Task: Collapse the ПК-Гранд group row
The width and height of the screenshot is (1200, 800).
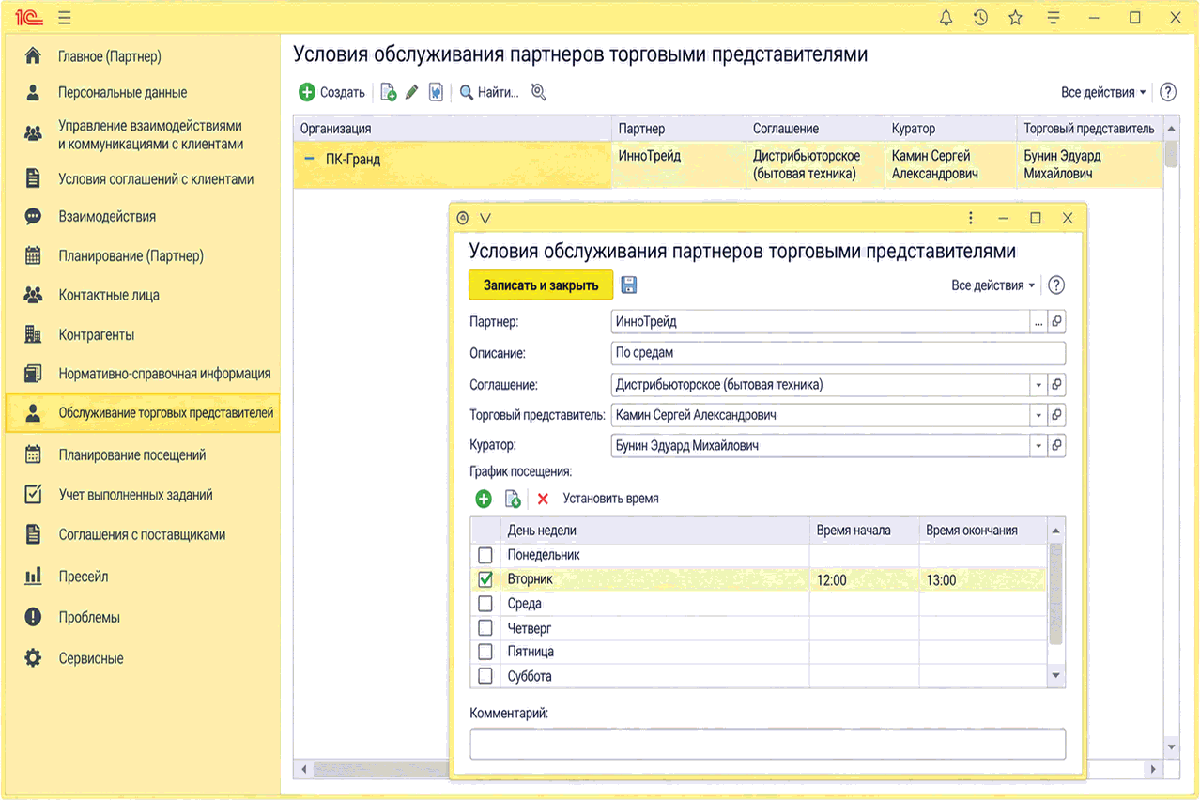Action: 309,159
